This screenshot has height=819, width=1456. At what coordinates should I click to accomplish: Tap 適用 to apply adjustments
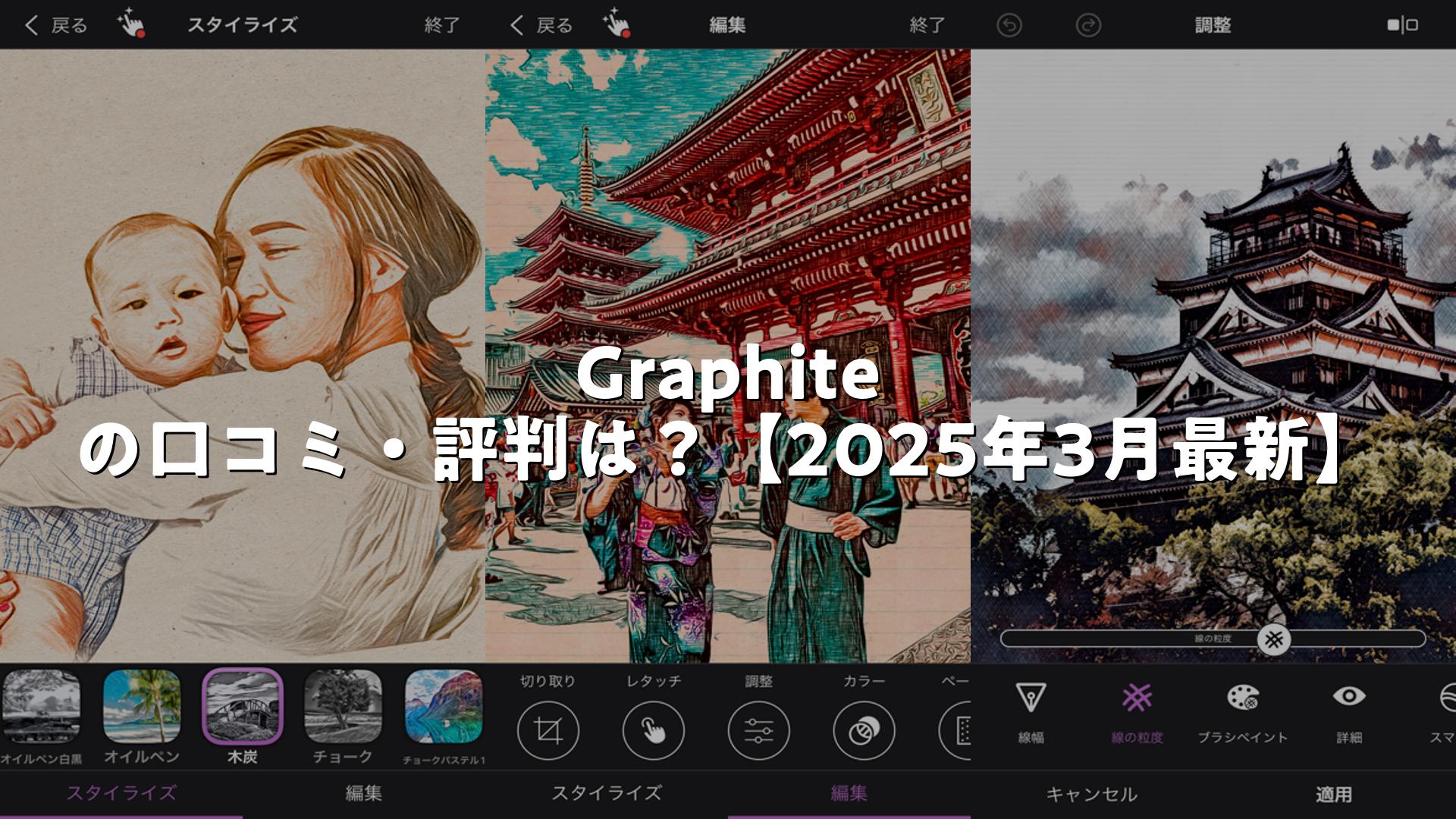coord(1334,795)
